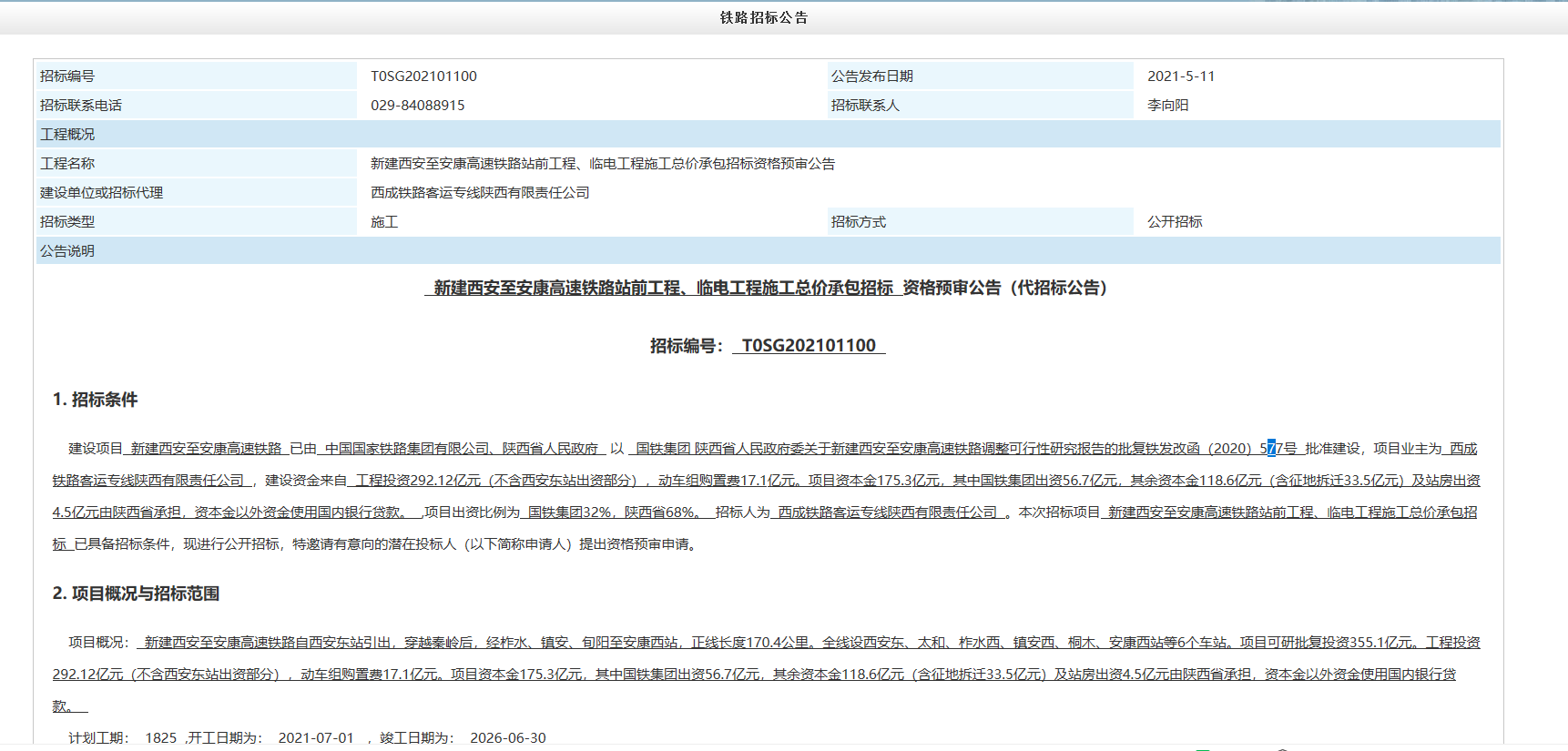This screenshot has width=1568, height=751.
Task: Click the start date 2021-07-01
Action: [316, 738]
